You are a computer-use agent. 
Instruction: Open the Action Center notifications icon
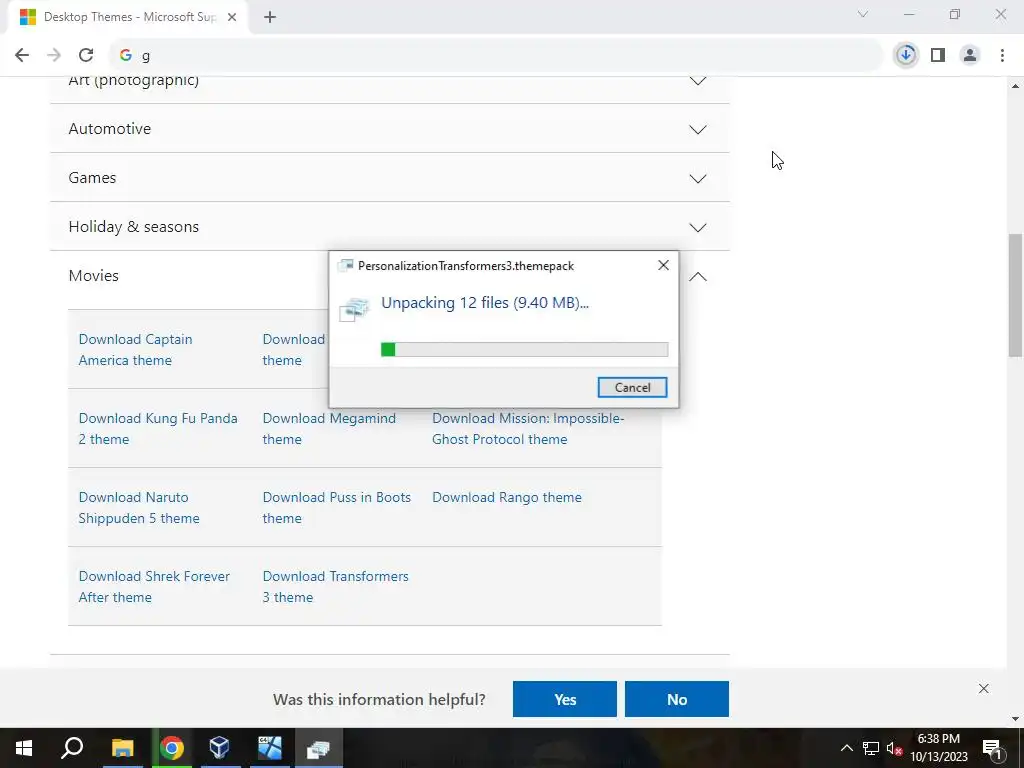993,748
